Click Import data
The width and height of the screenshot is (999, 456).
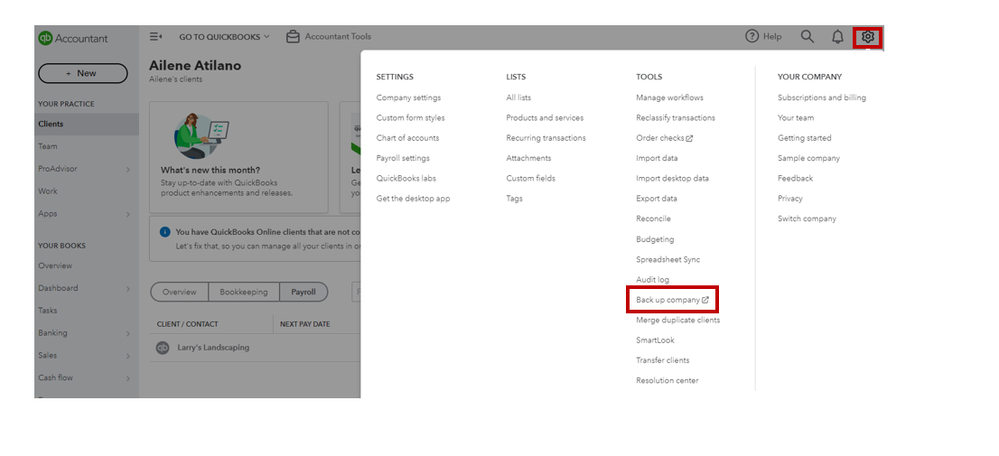tap(657, 158)
